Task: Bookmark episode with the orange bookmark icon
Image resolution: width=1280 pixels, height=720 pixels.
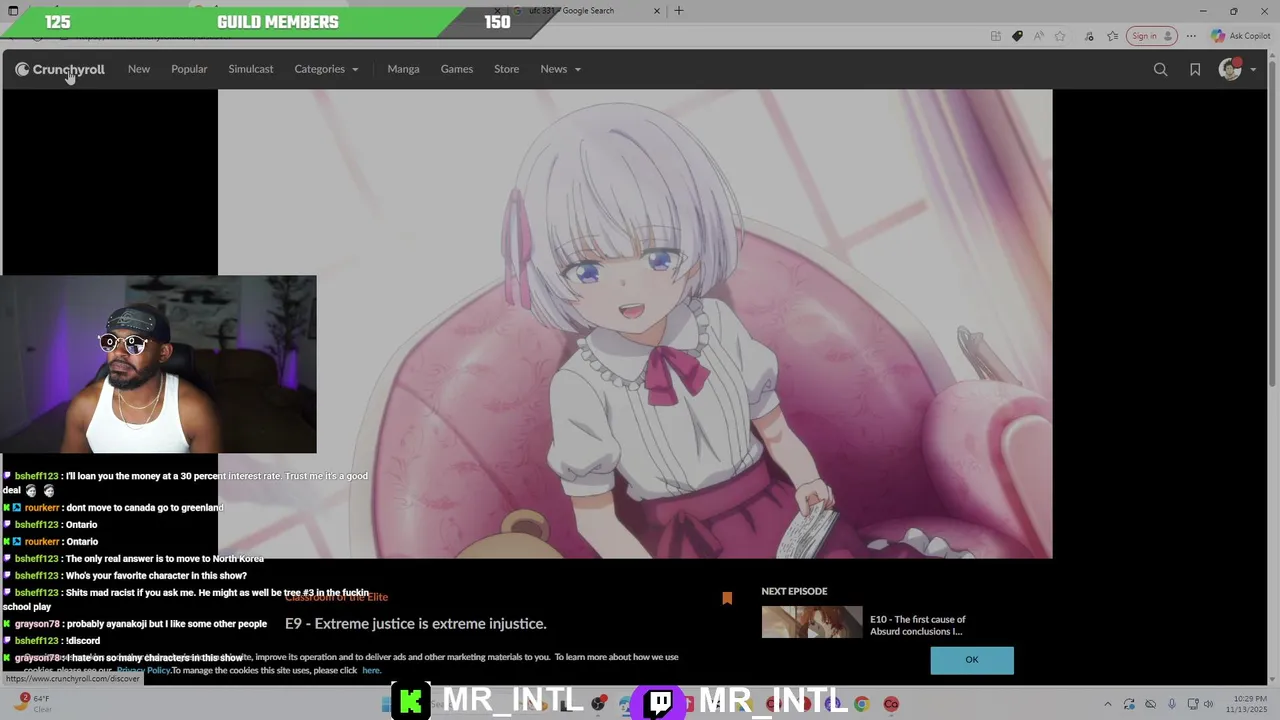Action: click(x=727, y=598)
